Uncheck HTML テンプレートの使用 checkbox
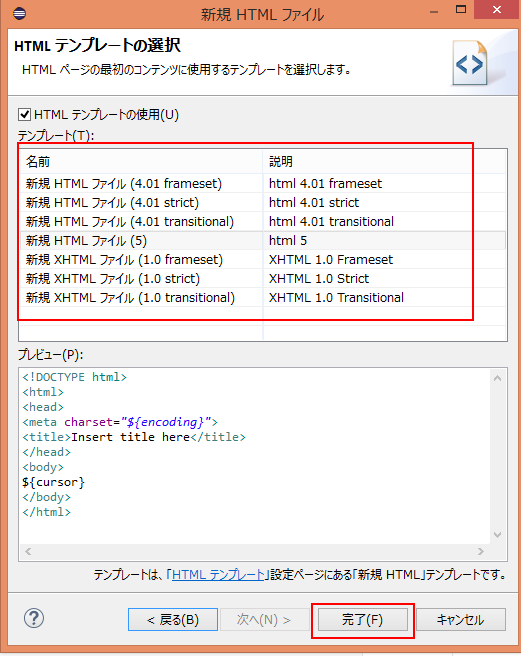This screenshot has width=521, height=656. 25,114
